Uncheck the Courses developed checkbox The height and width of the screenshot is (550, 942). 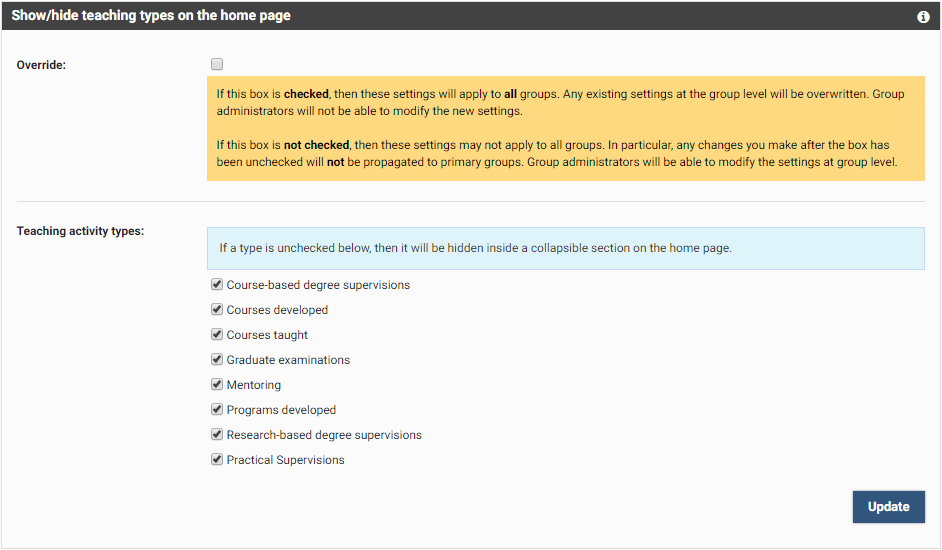coord(217,310)
